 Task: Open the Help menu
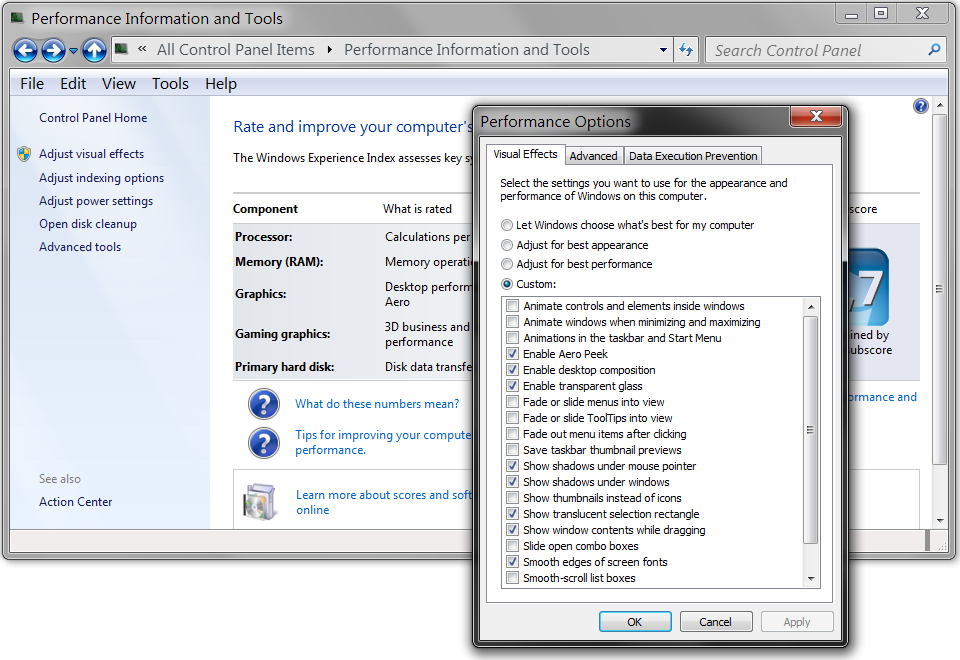point(221,83)
